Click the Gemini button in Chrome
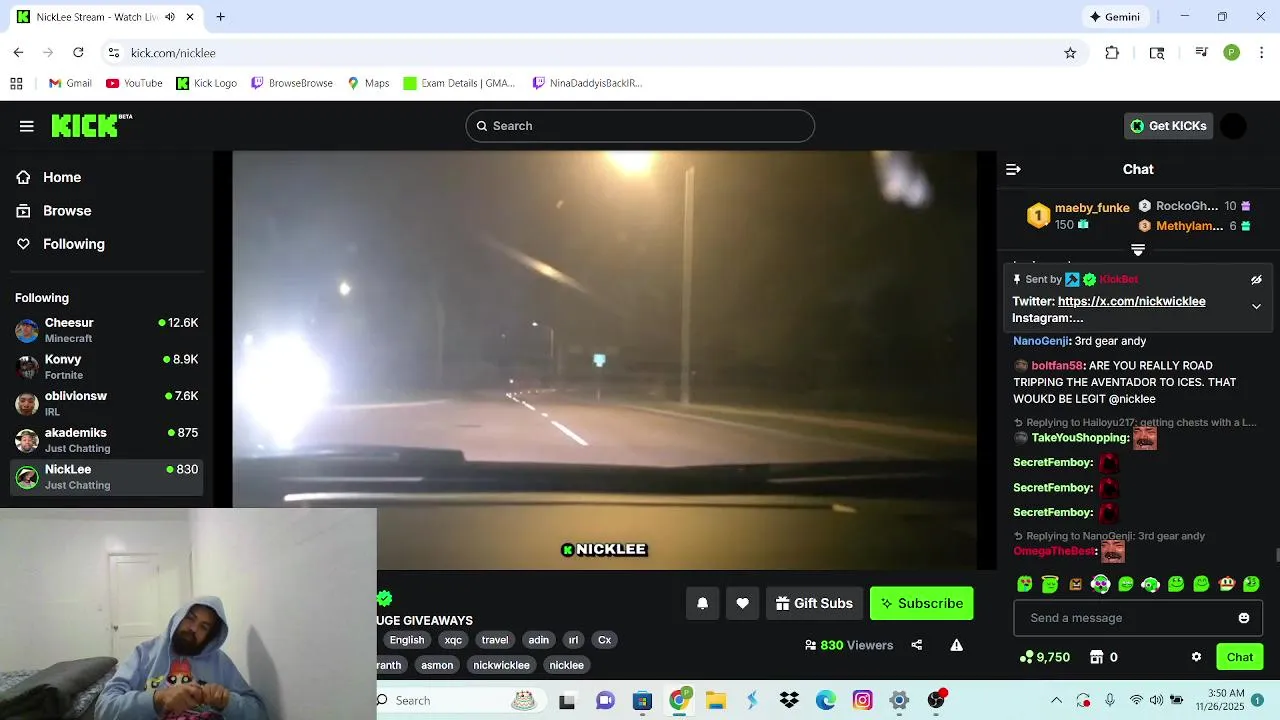This screenshot has width=1280, height=720. click(x=1115, y=17)
